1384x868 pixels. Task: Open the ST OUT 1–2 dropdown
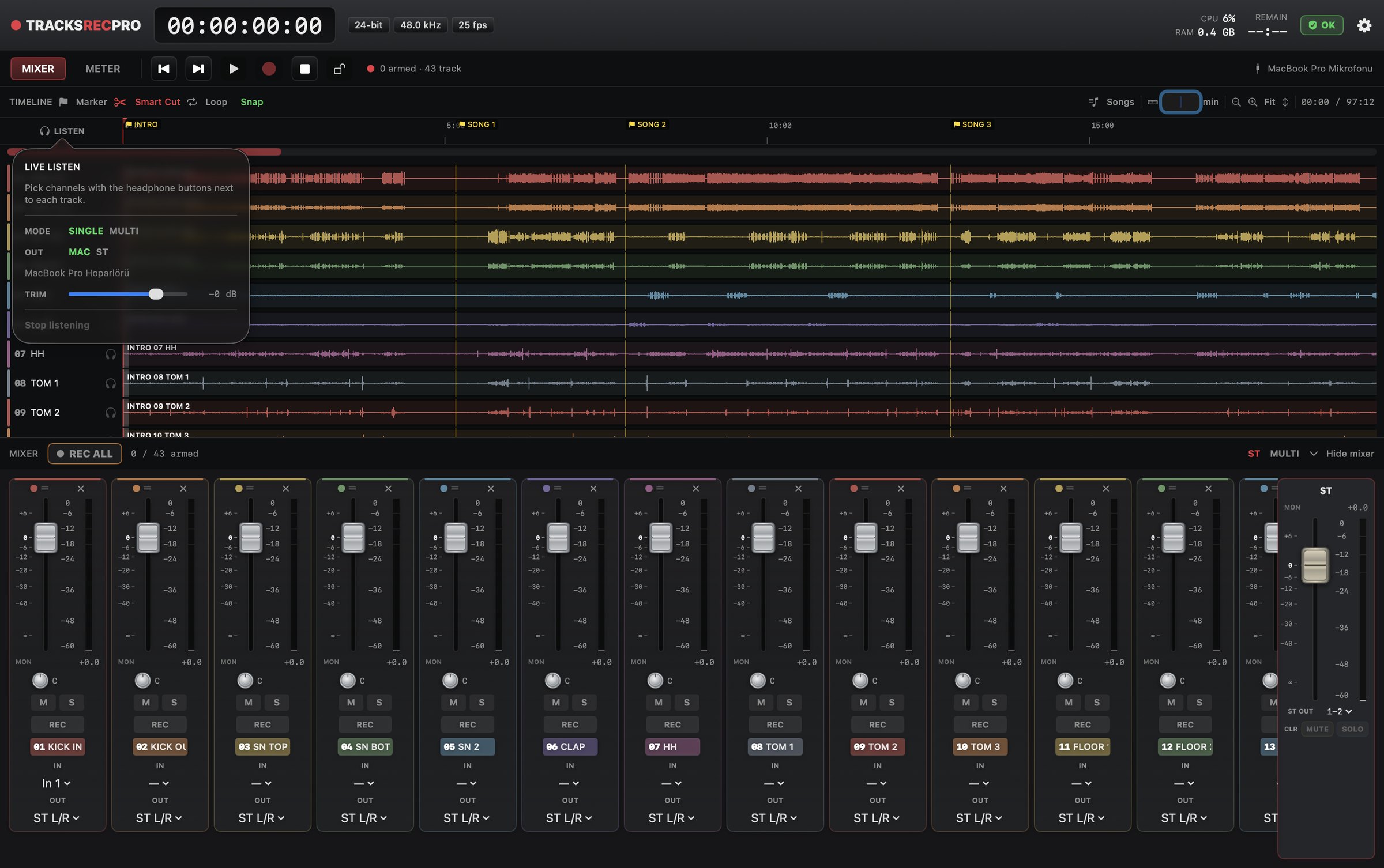(1339, 712)
